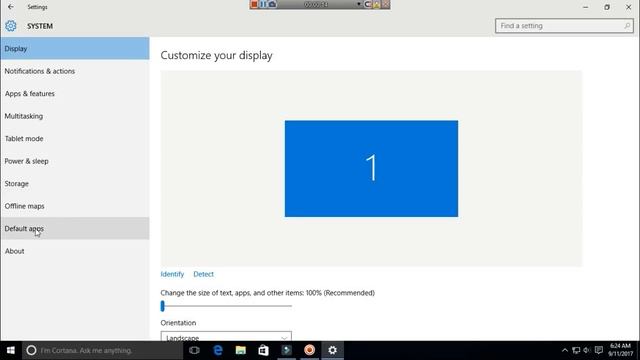The image size is (640, 360).
Task: Open the Windows Store taskbar icon
Action: (263, 350)
